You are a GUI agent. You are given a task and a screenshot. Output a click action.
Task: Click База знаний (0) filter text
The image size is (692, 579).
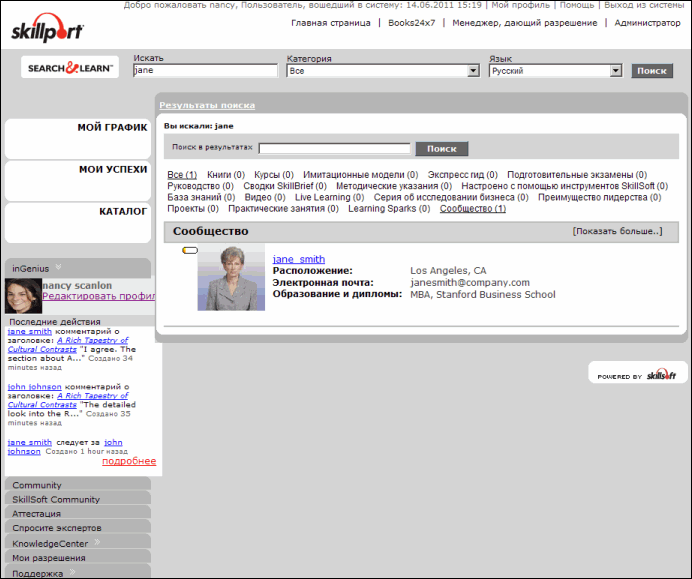click(201, 197)
